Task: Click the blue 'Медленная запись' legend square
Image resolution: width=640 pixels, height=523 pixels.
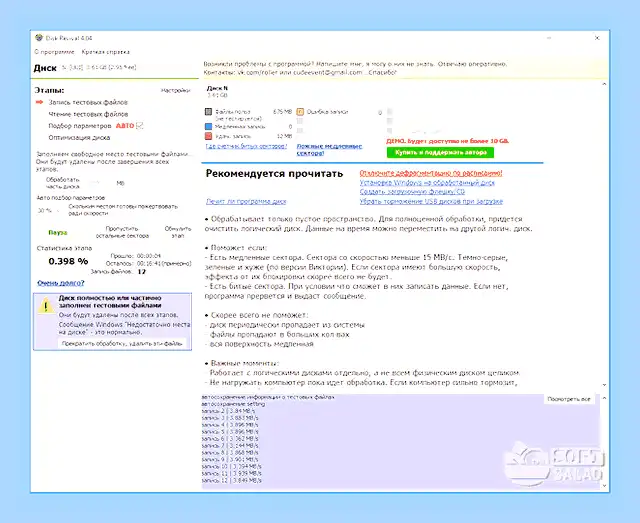Action: tap(209, 127)
